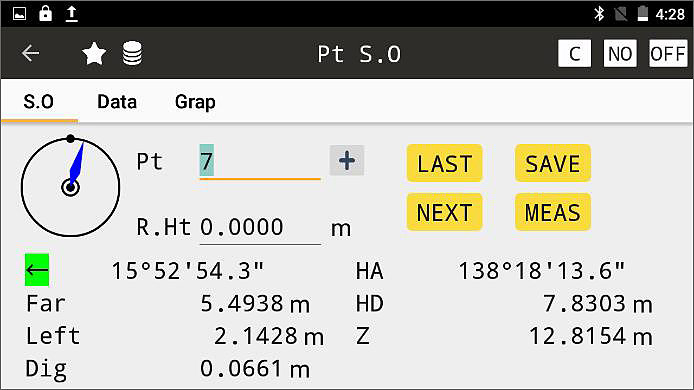The width and height of the screenshot is (694, 390).
Task: Select the Far value 5.4938 m
Action: click(255, 304)
